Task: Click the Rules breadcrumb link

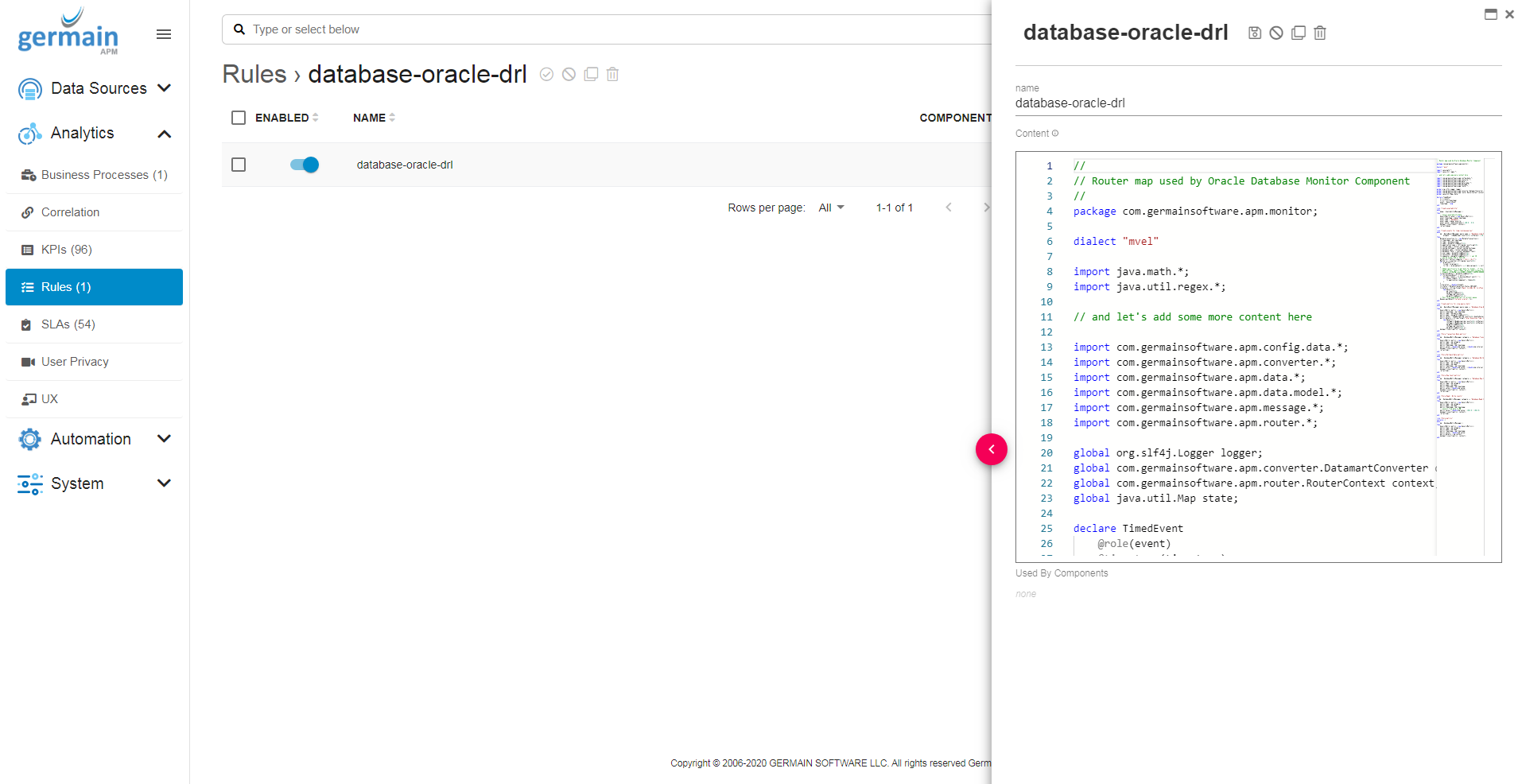Action: (x=254, y=74)
